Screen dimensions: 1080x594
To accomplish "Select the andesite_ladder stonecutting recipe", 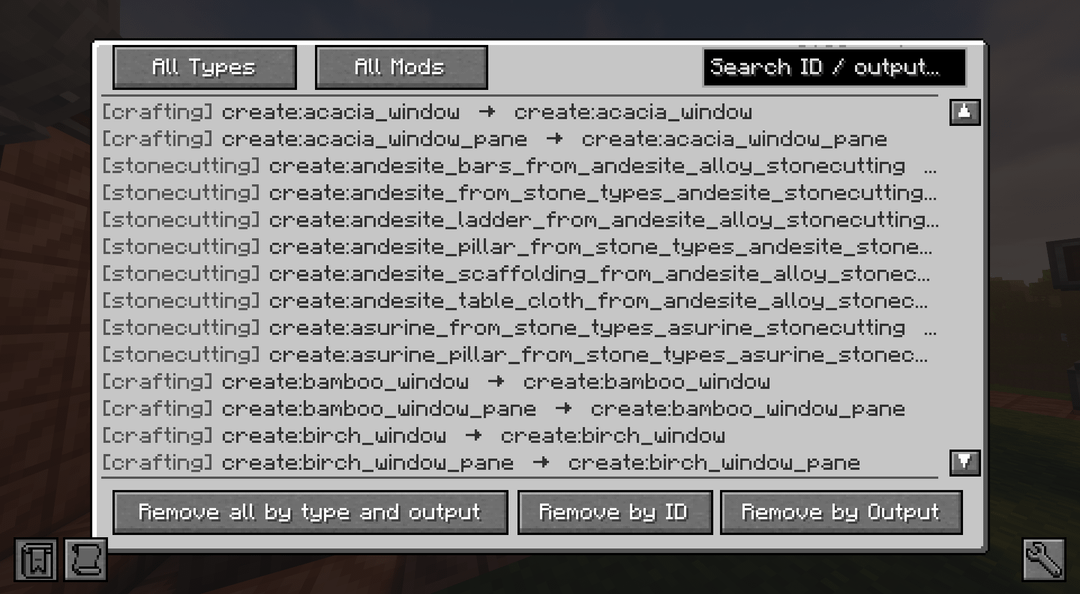I will pyautogui.click(x=520, y=220).
